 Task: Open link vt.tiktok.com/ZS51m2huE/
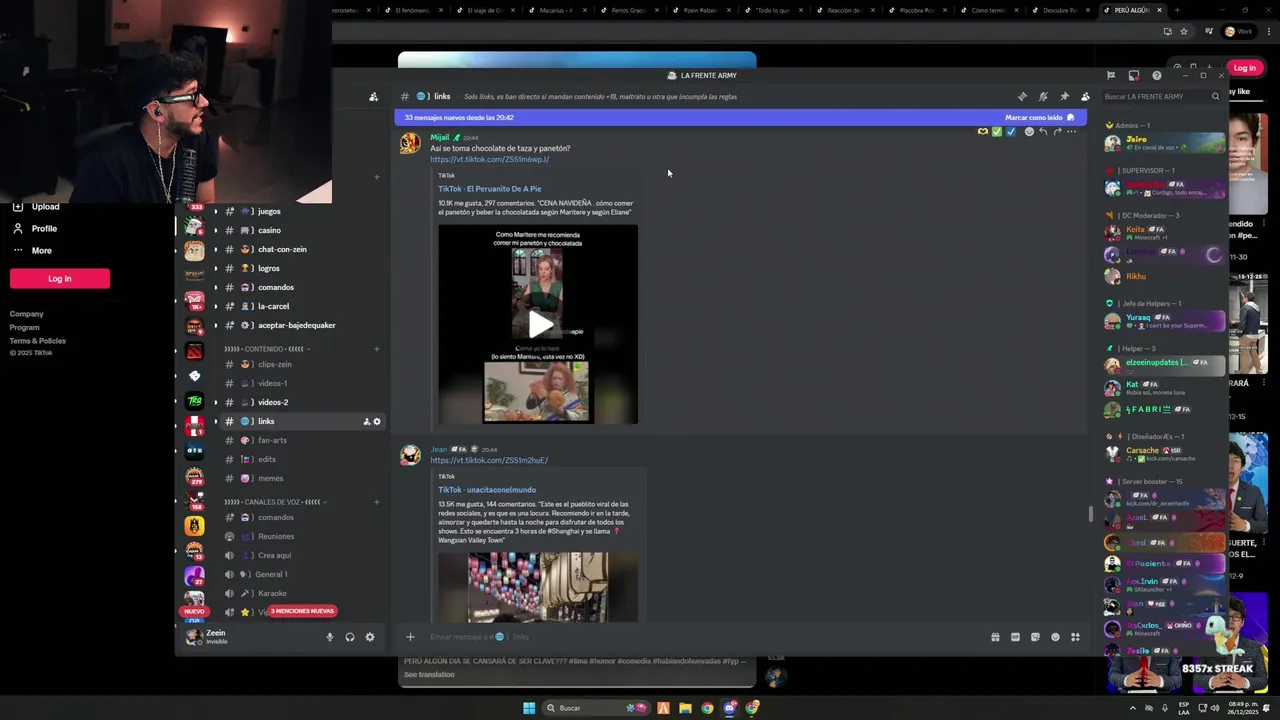pos(489,460)
